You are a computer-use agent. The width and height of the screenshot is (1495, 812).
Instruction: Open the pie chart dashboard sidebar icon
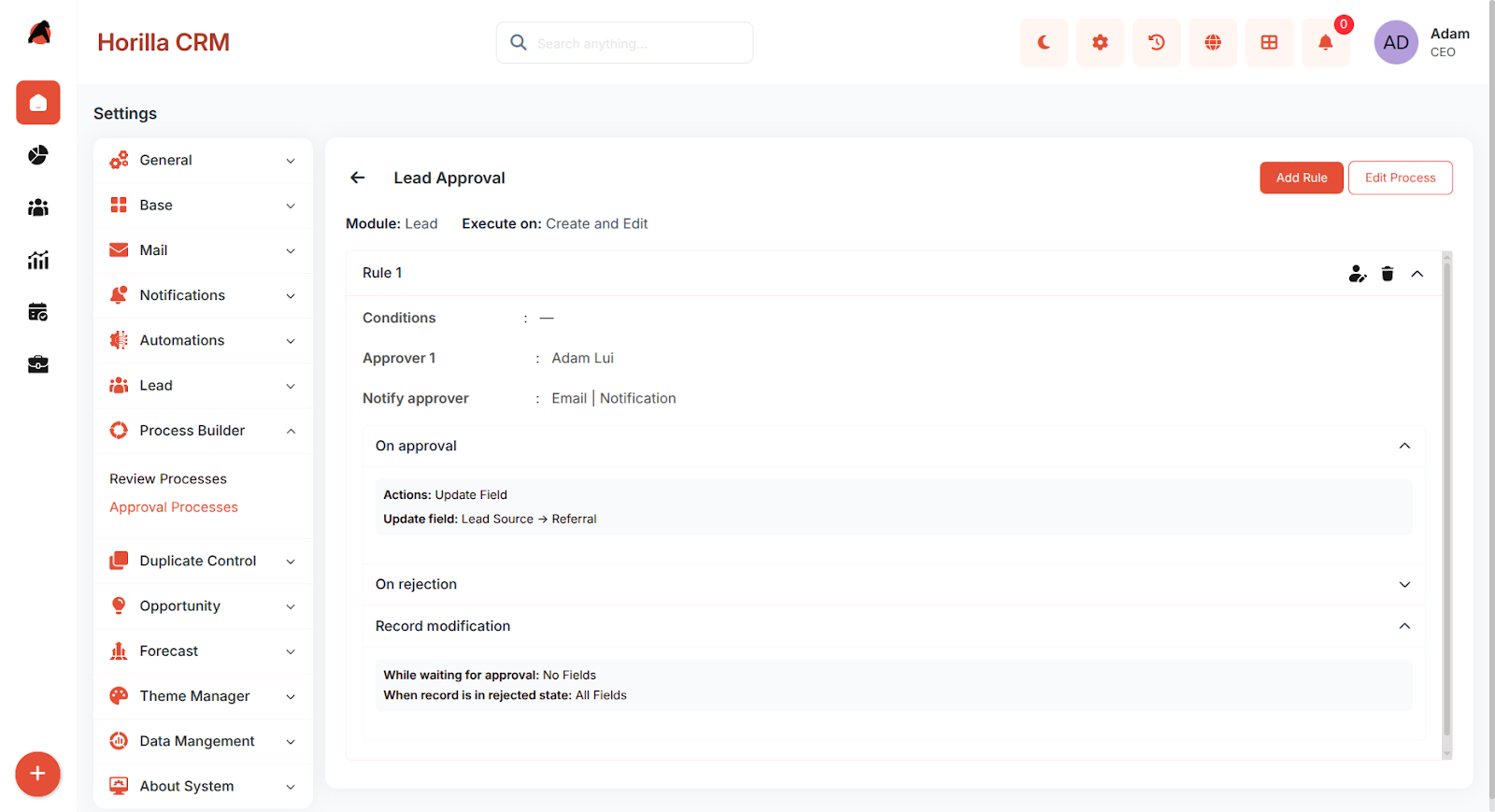[38, 155]
